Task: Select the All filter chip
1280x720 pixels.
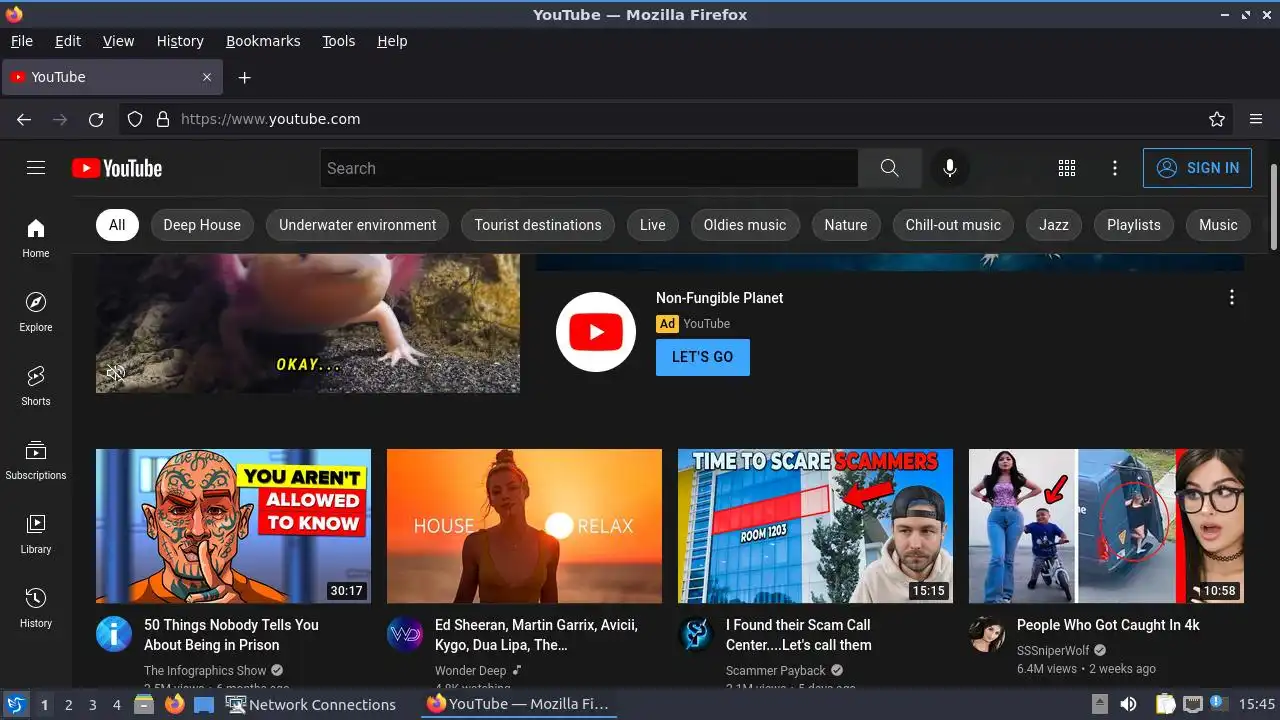Action: 117,225
